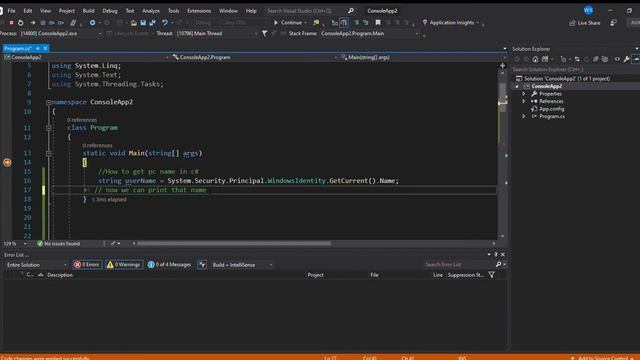The height and width of the screenshot is (360, 640).
Task: Collapse the namespace ConsoleApp2 code block
Action: 49,102
